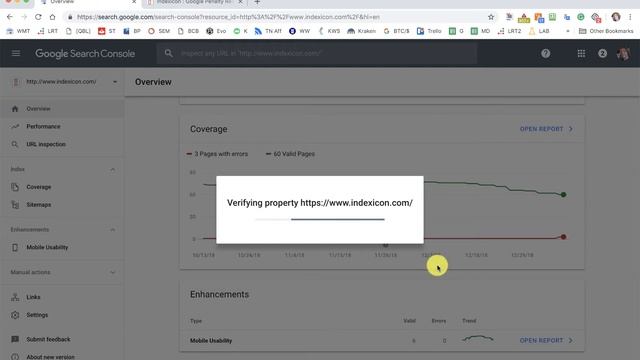The width and height of the screenshot is (640, 360).
Task: Open the WW bookmark
Action: 300,31
